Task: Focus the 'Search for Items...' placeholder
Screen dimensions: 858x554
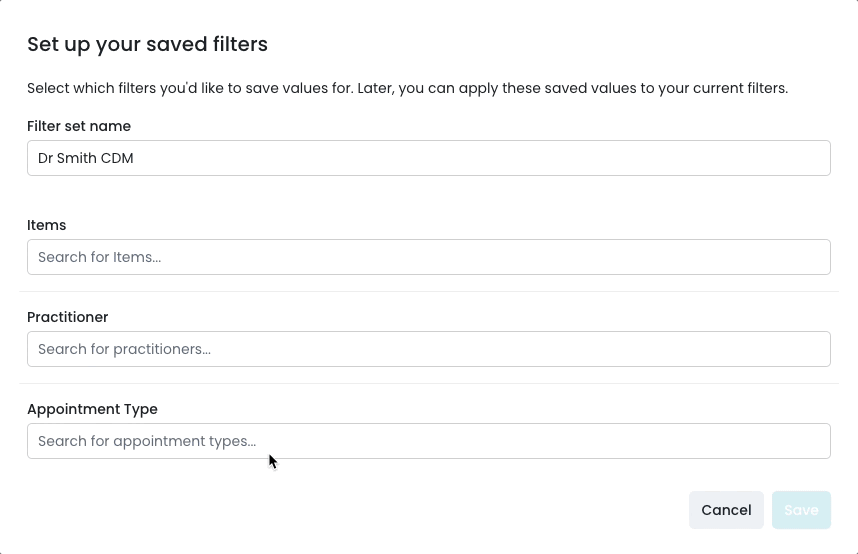Action: coord(99,257)
